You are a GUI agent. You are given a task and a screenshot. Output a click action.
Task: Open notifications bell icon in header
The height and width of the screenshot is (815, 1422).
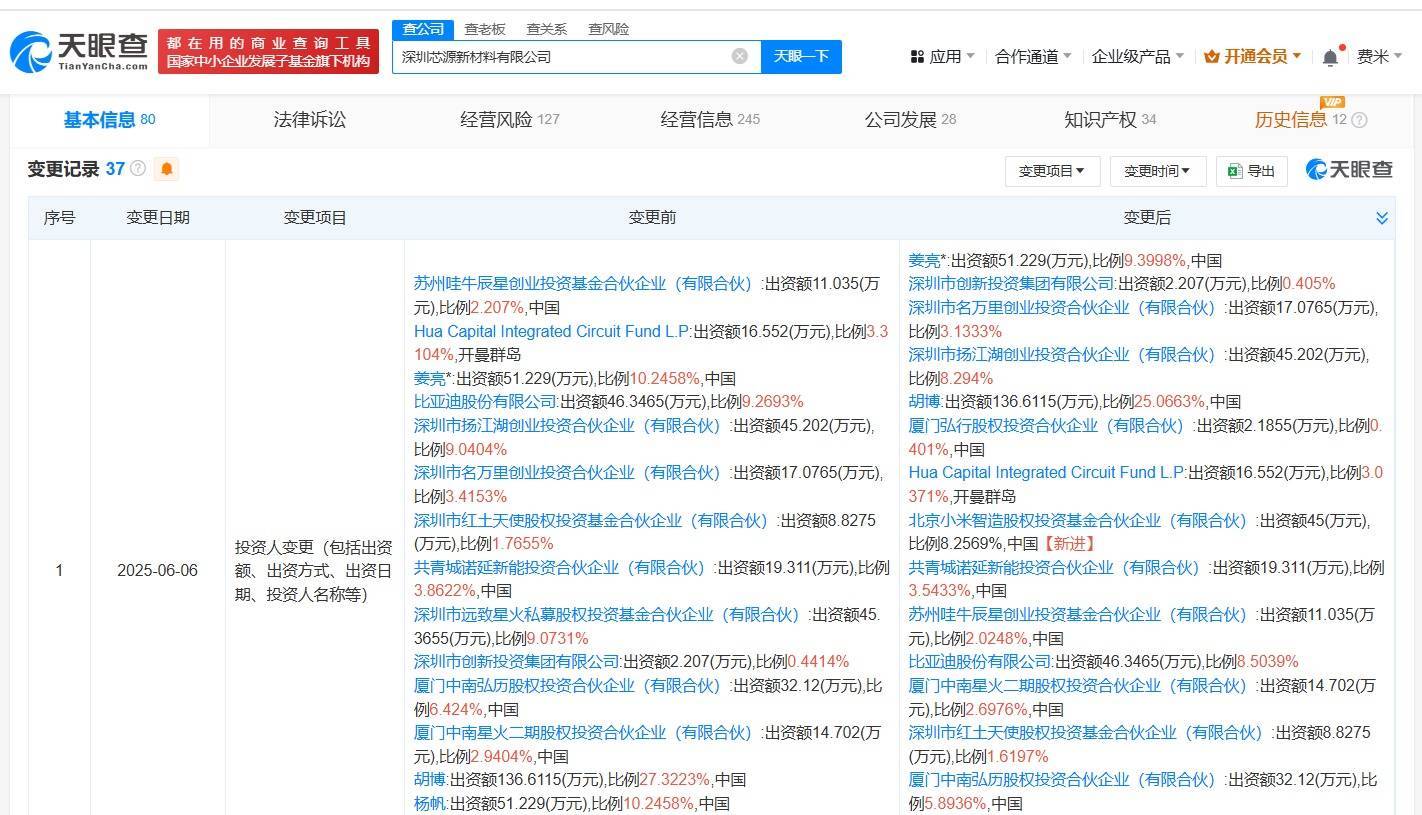[1330, 57]
